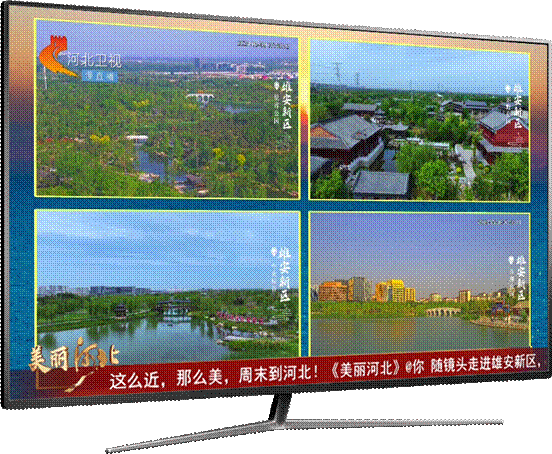
Task: Click the 雄安新区 caption in top-left panel
Action: [287, 106]
